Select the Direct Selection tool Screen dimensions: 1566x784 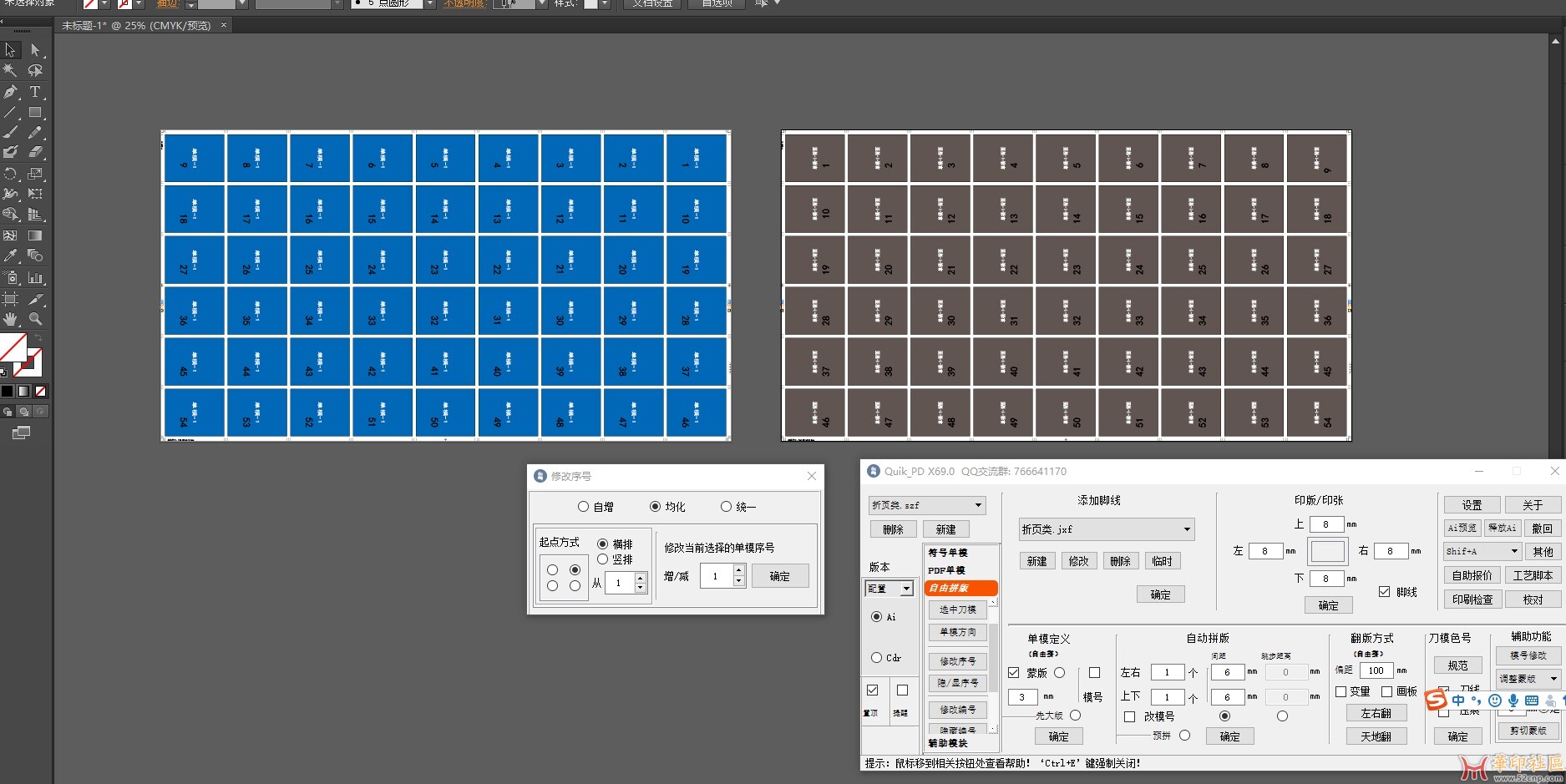tap(35, 51)
